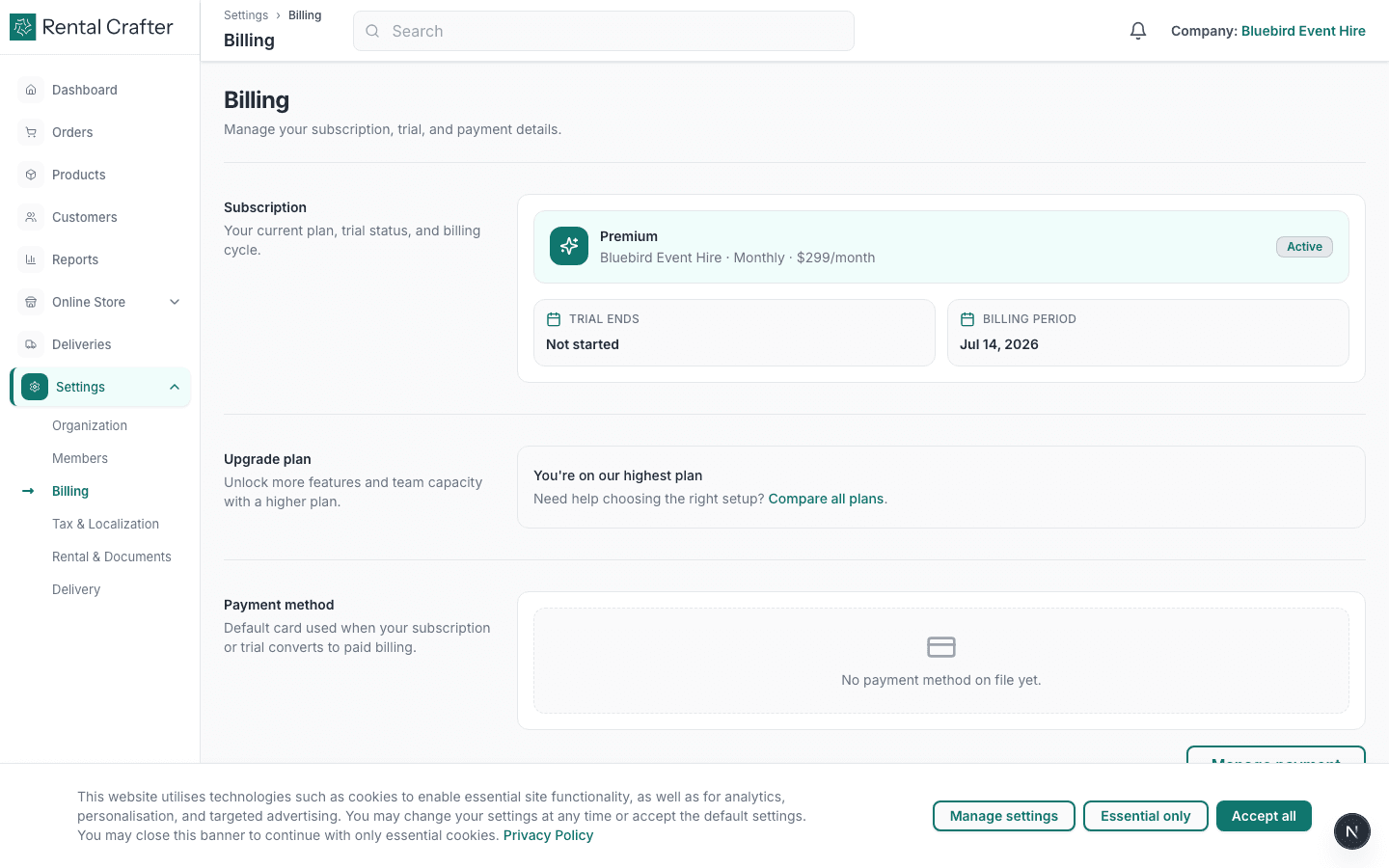Focus the Search input field
The width and height of the screenshot is (1389, 868).
(604, 31)
